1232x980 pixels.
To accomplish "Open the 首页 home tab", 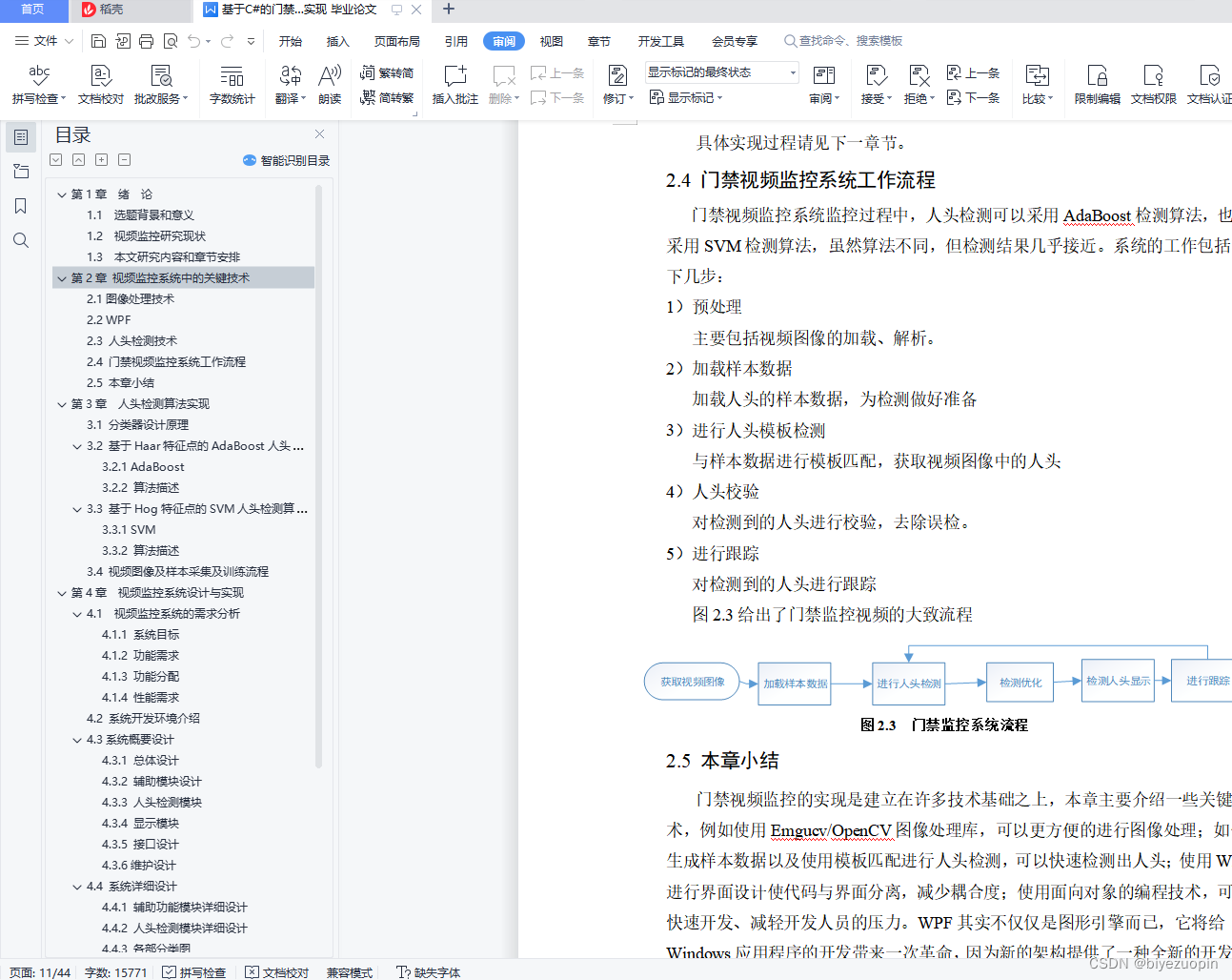I will click(x=33, y=10).
